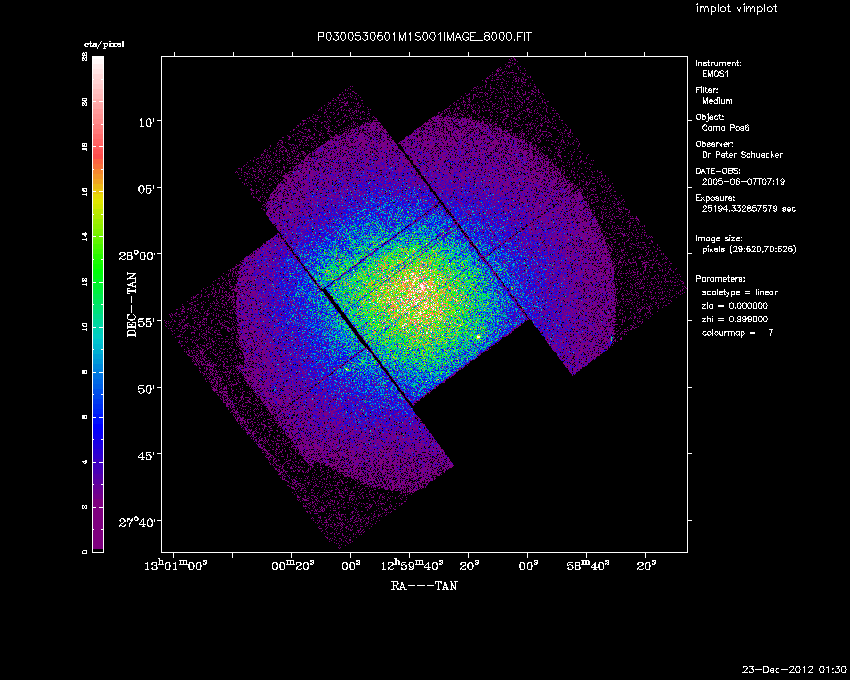
Task: Click the 'Filter:' label
Action: pyautogui.click(x=707, y=90)
